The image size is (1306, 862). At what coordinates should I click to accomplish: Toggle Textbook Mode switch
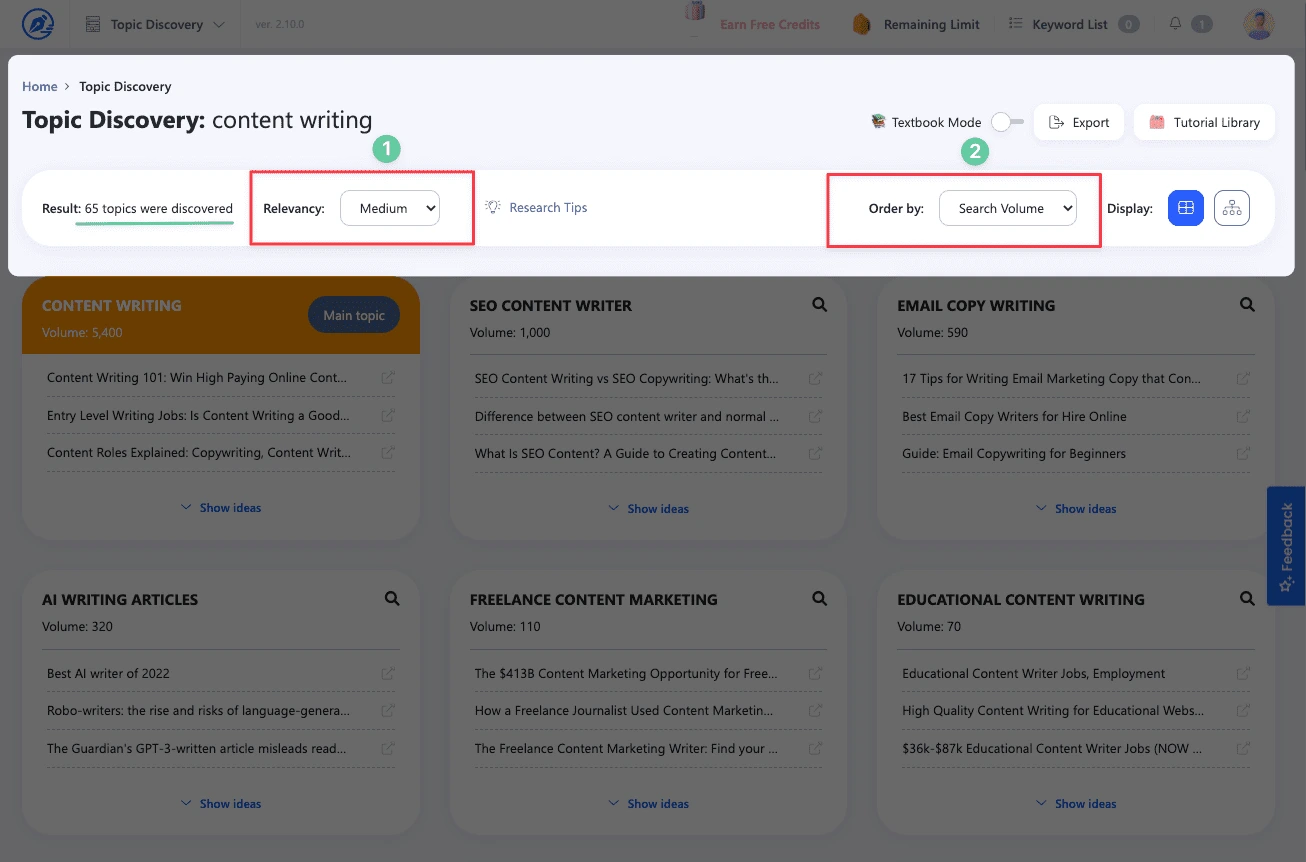pyautogui.click(x=1007, y=122)
